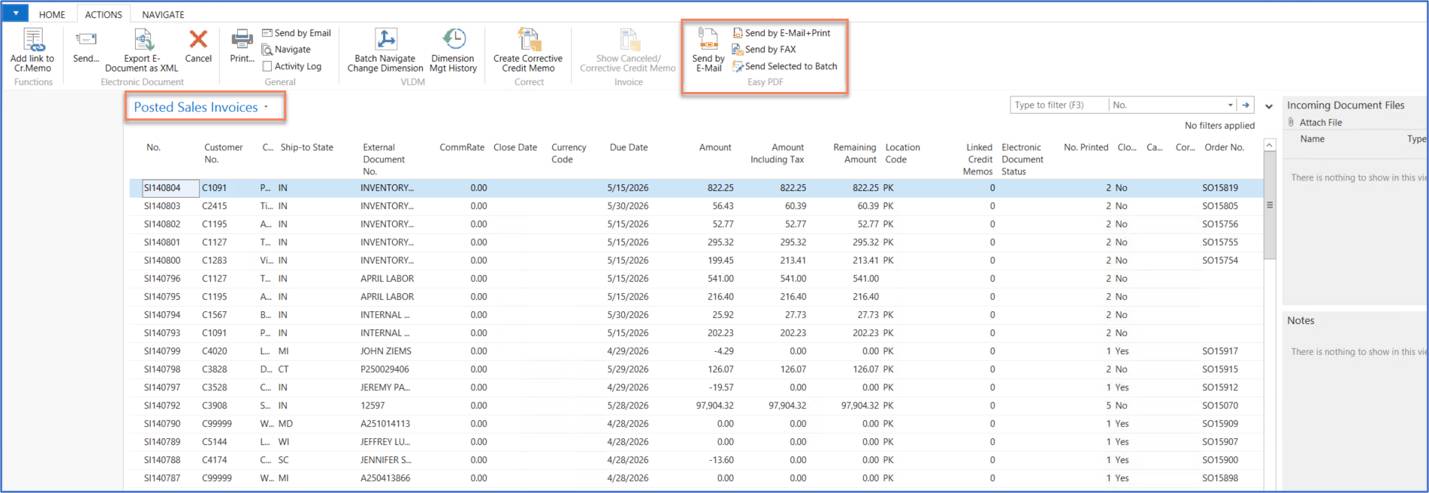This screenshot has height=493, width=1429.
Task: Click the Electronic Document Status column header
Action: click(1022, 159)
